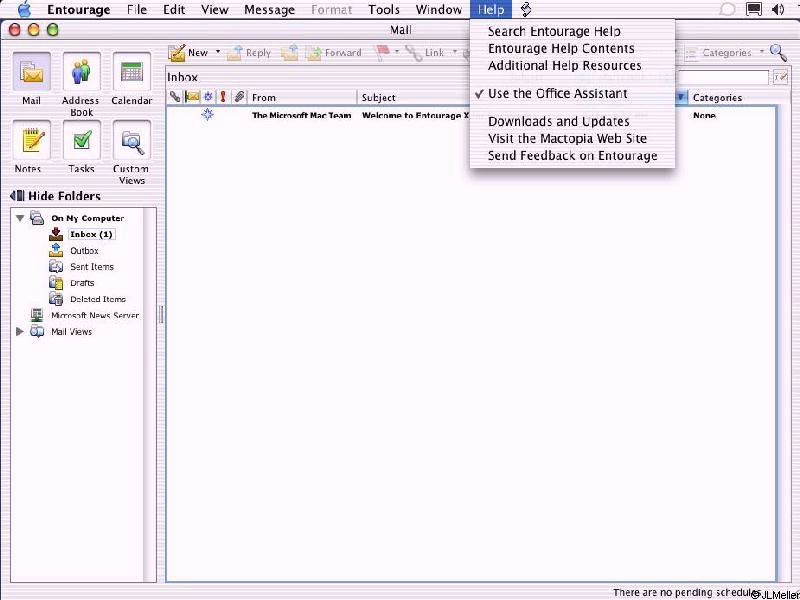Click the Categories toolbar icon
The image size is (800, 600).
691,53
